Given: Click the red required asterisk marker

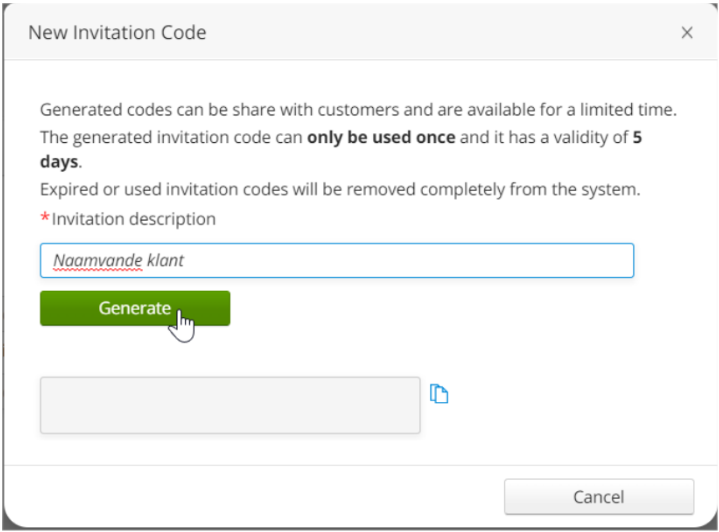Looking at the screenshot, I should coord(45,218).
